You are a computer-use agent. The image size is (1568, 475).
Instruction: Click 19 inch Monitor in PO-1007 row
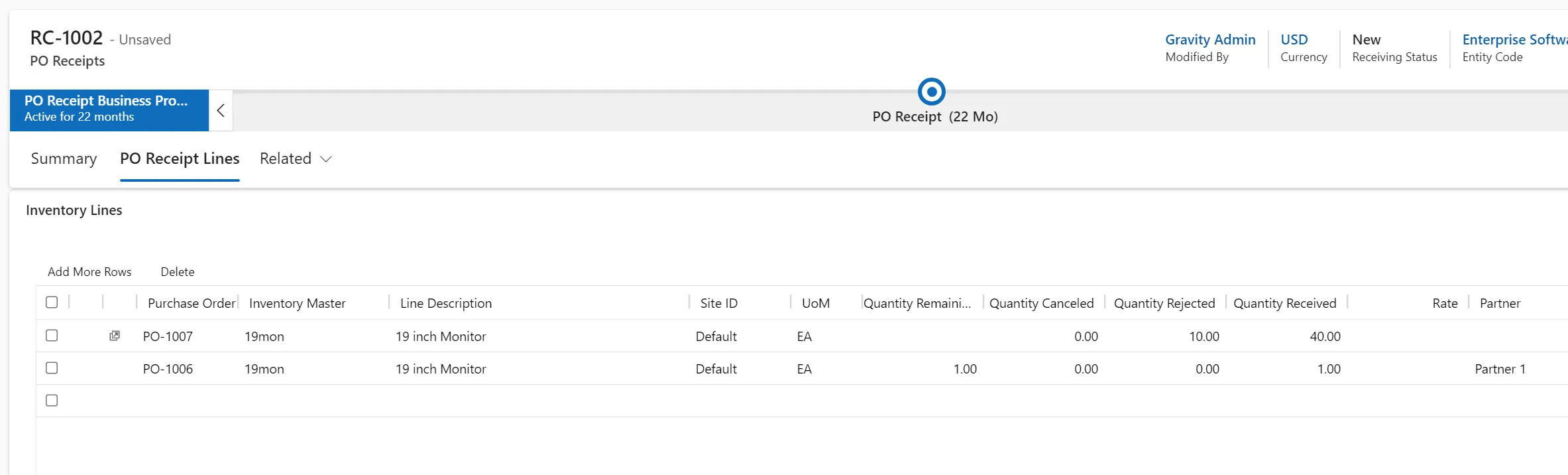[441, 336]
